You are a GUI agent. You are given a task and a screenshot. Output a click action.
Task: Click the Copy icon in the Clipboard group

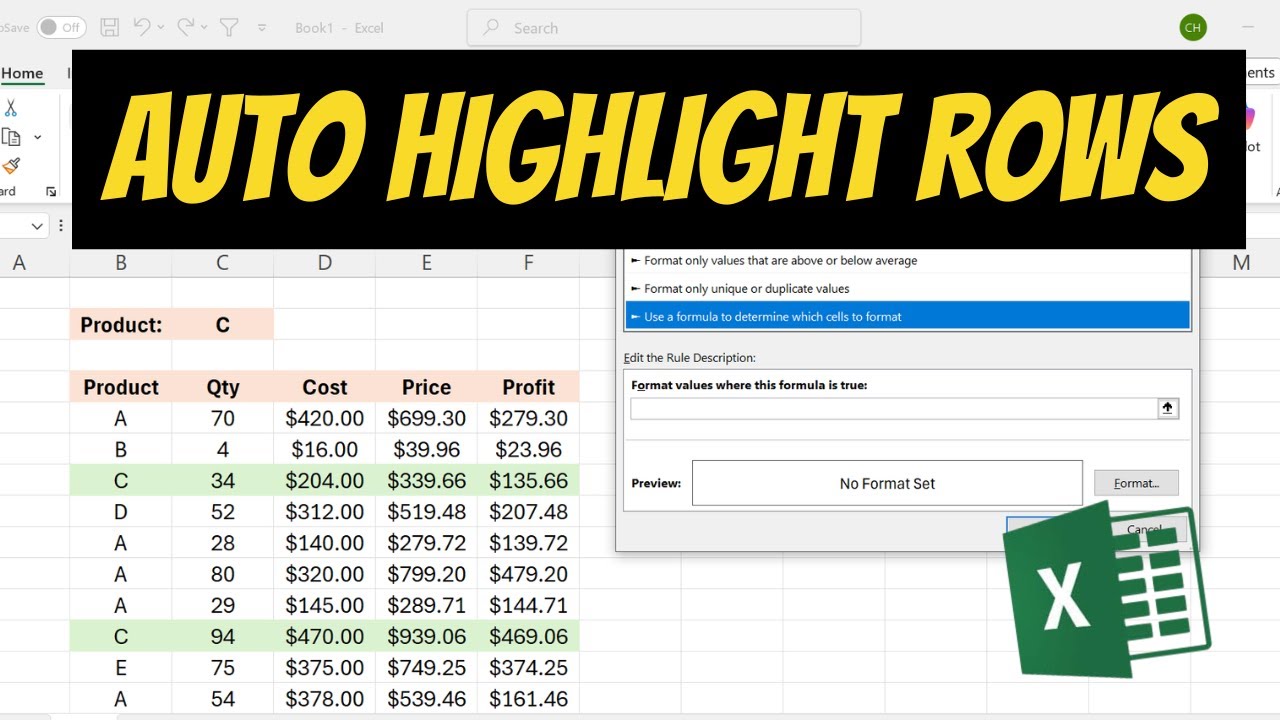coord(11,137)
